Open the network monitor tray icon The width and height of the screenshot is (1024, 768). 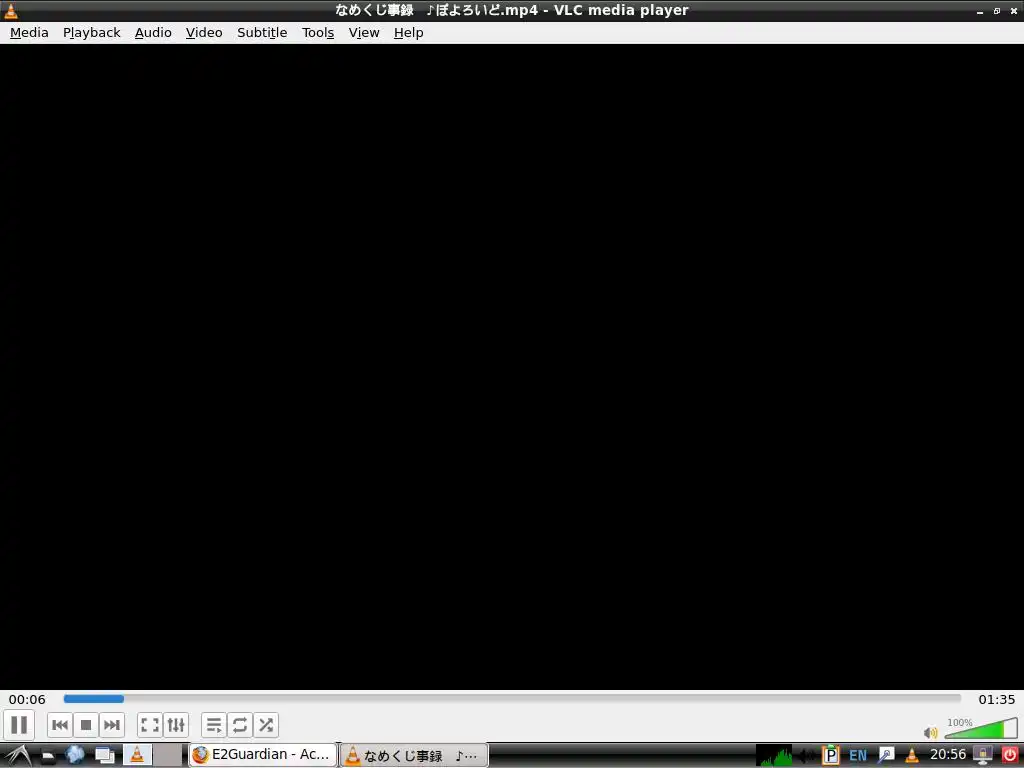click(983, 756)
